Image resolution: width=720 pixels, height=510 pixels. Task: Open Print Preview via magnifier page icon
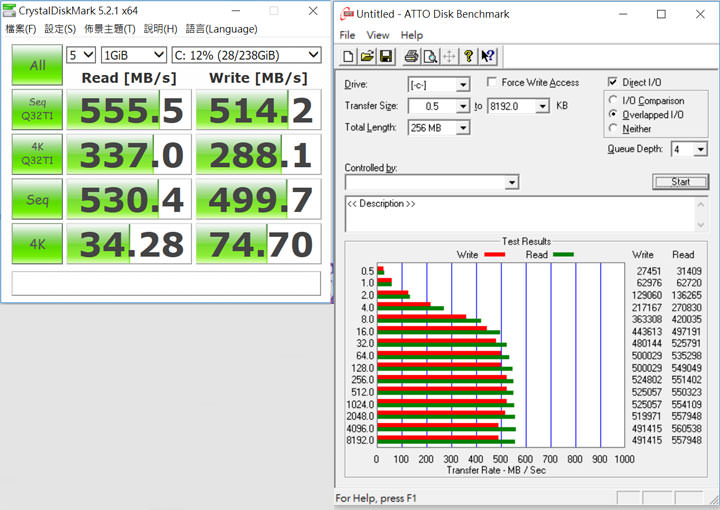click(429, 56)
